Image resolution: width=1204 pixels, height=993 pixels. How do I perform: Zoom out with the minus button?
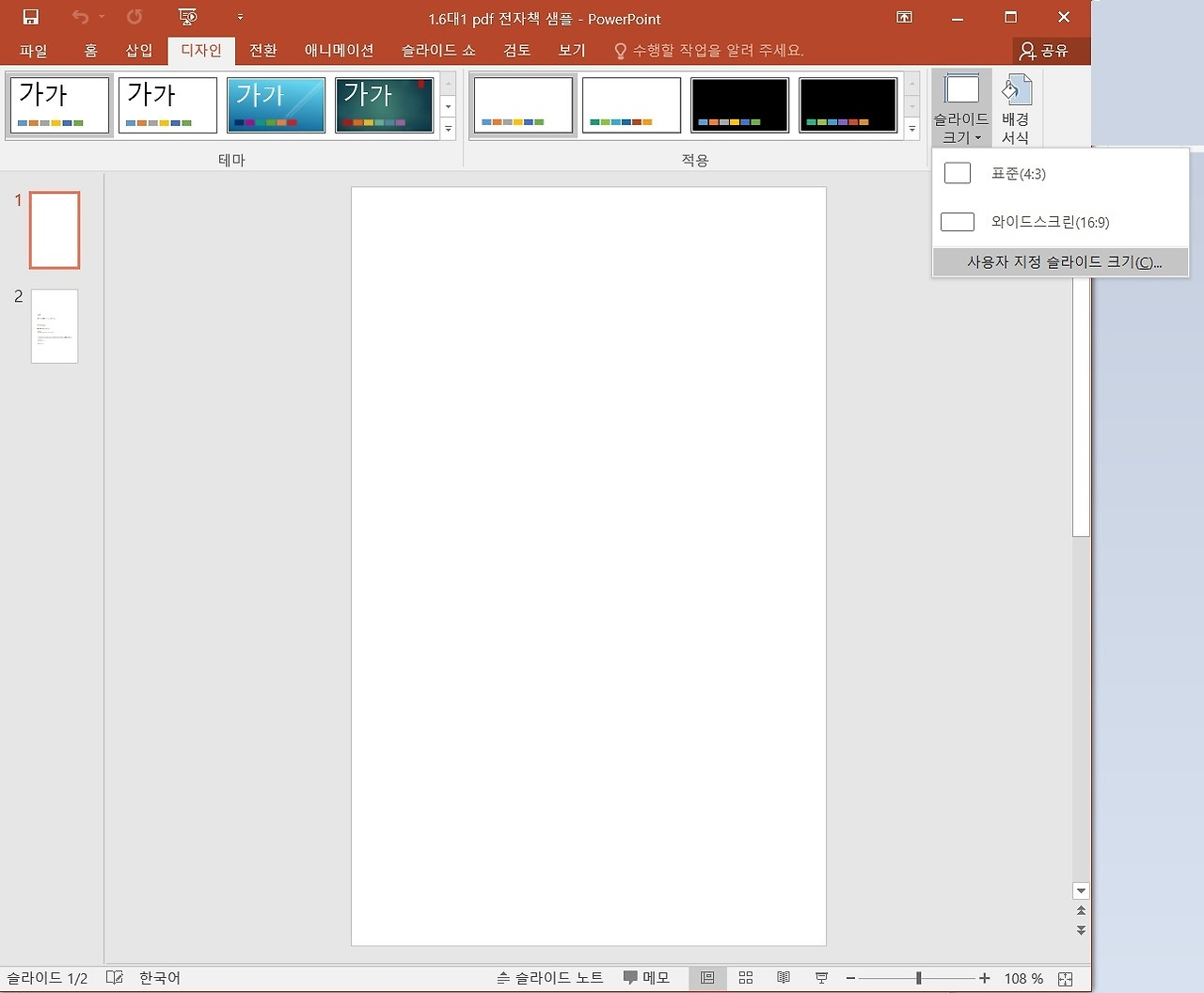pos(850,978)
